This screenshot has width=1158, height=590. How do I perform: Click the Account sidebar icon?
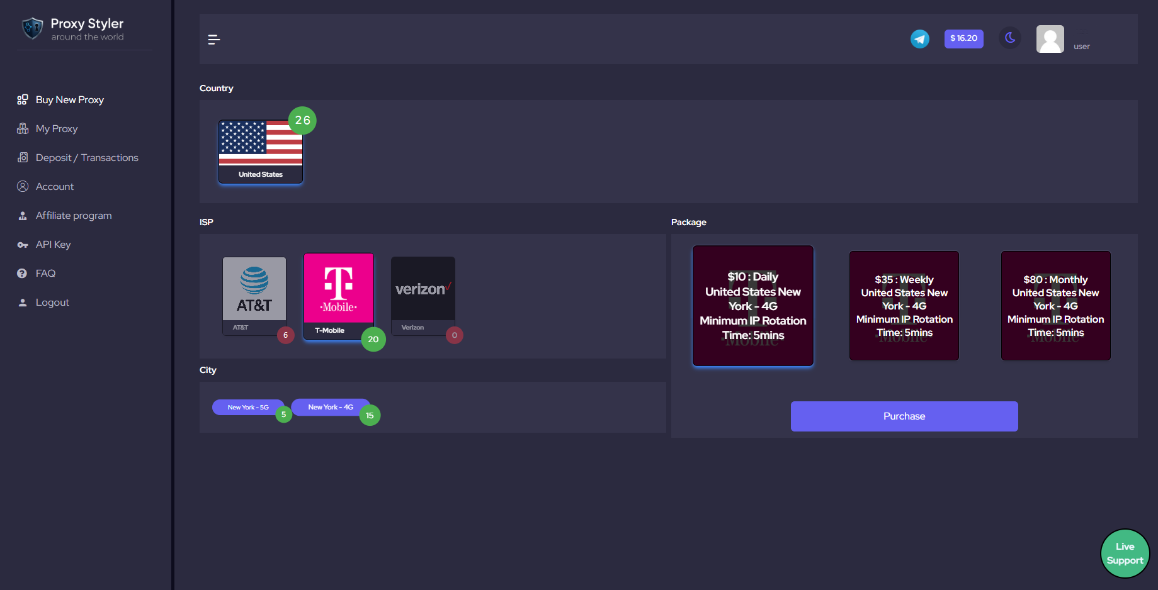click(x=23, y=186)
